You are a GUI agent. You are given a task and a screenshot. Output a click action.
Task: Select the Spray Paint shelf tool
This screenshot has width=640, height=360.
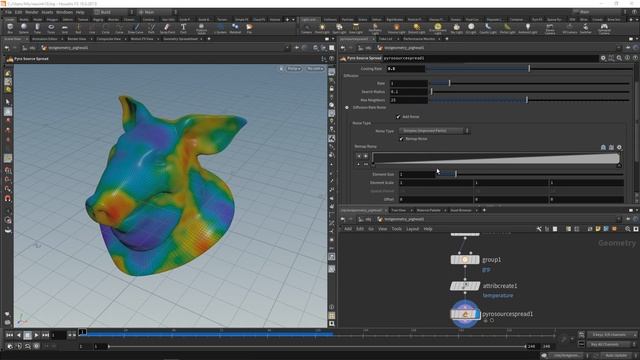[x=167, y=29]
